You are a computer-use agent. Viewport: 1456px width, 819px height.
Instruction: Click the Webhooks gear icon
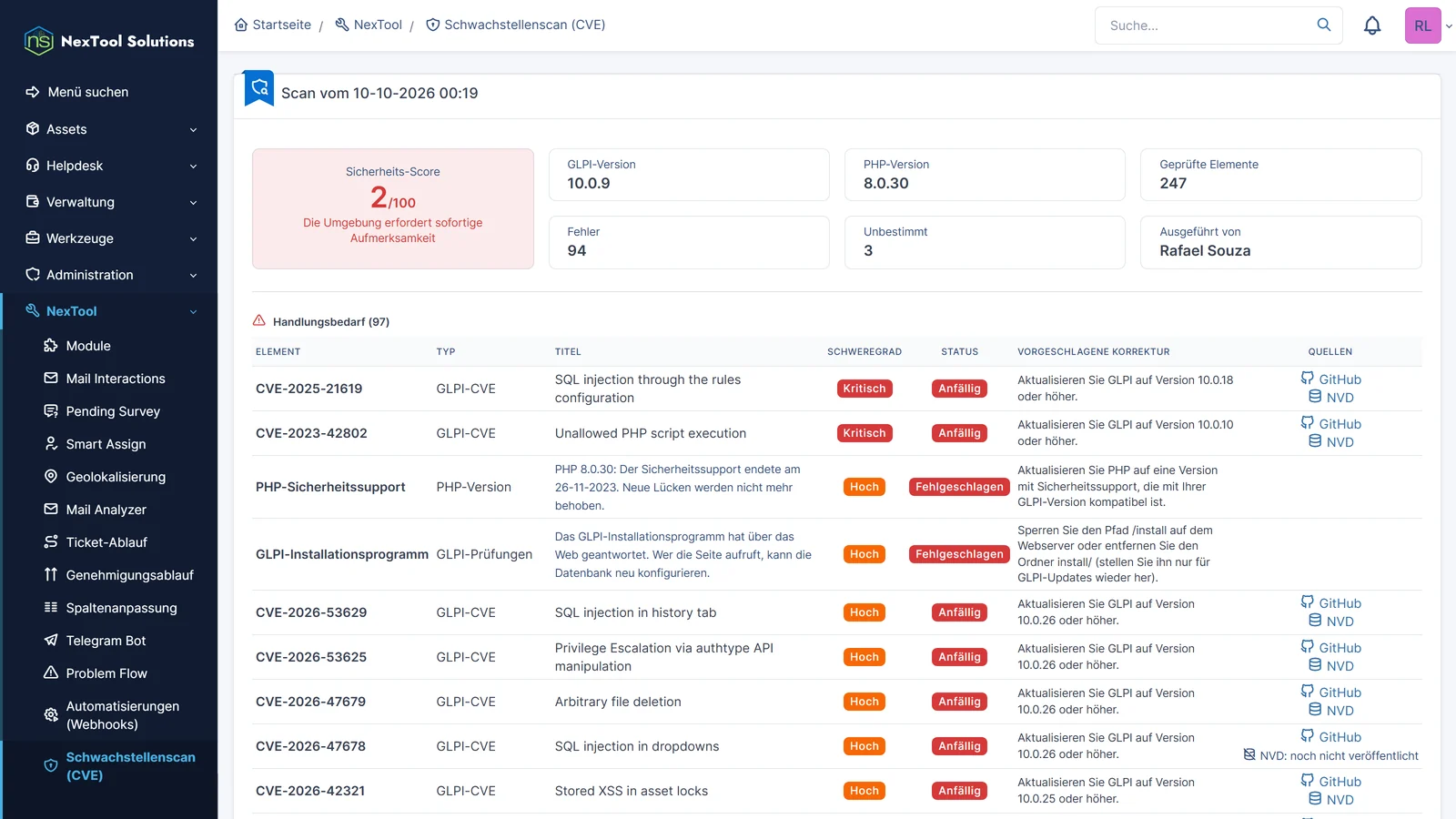click(x=51, y=715)
